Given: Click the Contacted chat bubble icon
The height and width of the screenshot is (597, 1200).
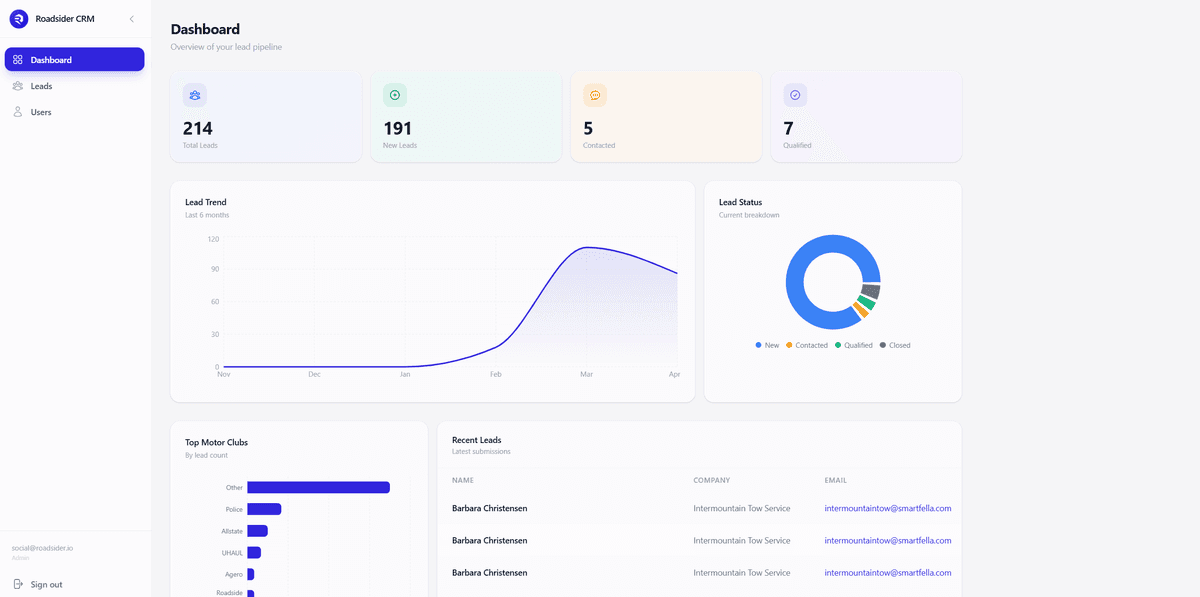Looking at the screenshot, I should click(x=595, y=95).
